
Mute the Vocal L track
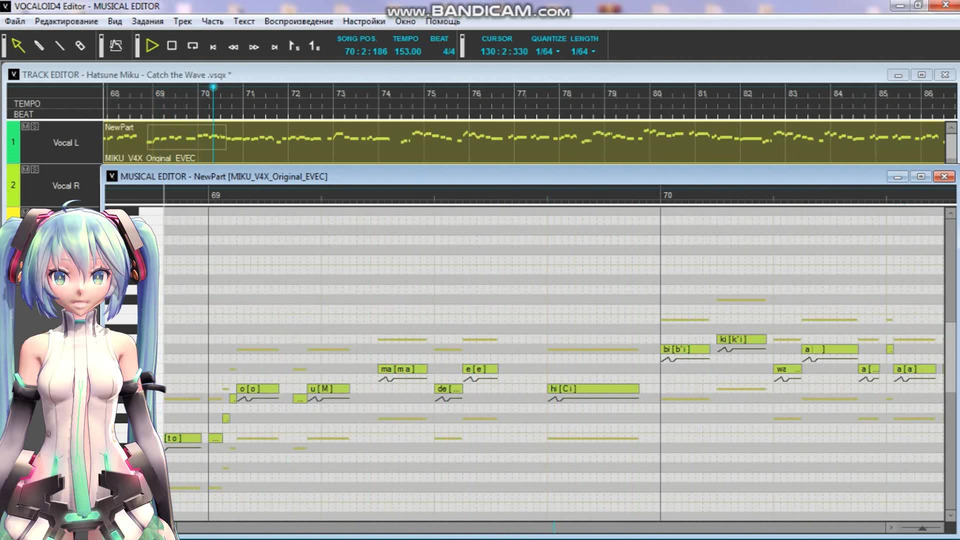25,126
